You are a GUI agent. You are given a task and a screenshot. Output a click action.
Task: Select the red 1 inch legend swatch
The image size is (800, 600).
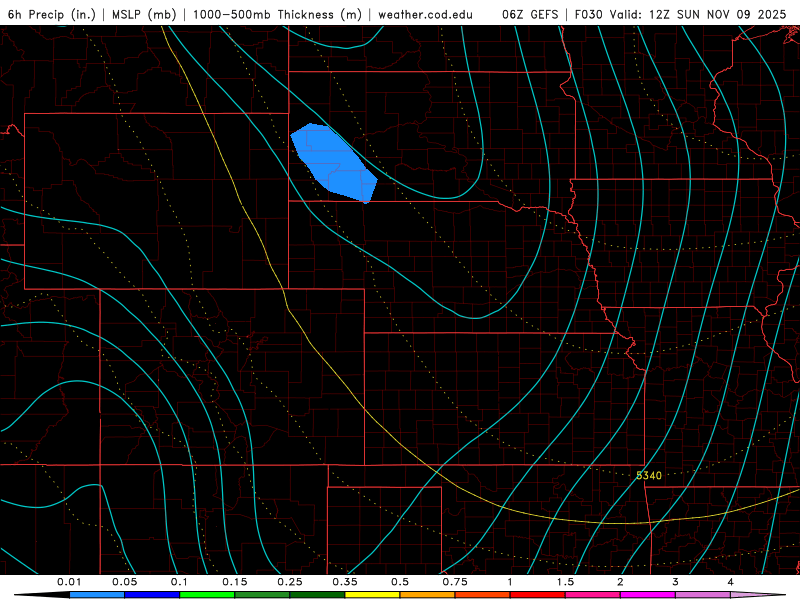pyautogui.click(x=538, y=595)
